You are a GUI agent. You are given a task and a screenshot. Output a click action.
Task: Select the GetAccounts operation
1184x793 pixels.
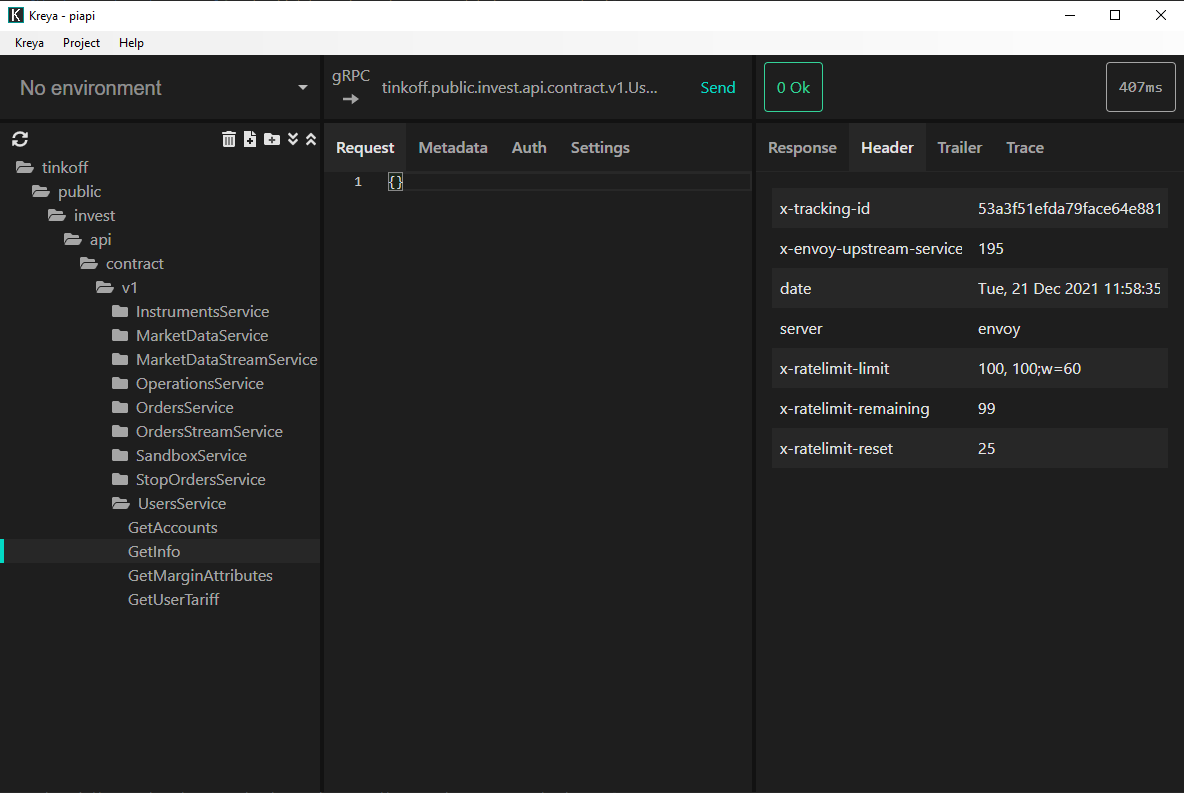pos(172,528)
